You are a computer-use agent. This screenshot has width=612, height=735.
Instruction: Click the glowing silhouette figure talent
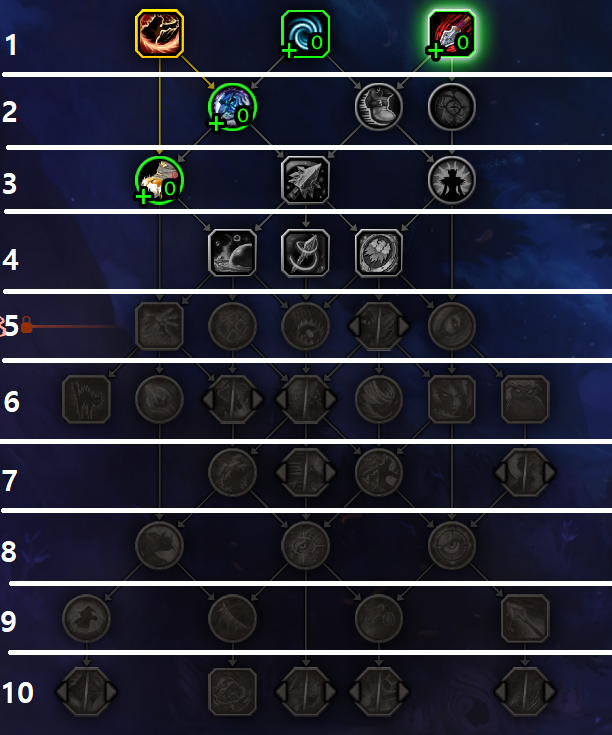click(x=452, y=180)
